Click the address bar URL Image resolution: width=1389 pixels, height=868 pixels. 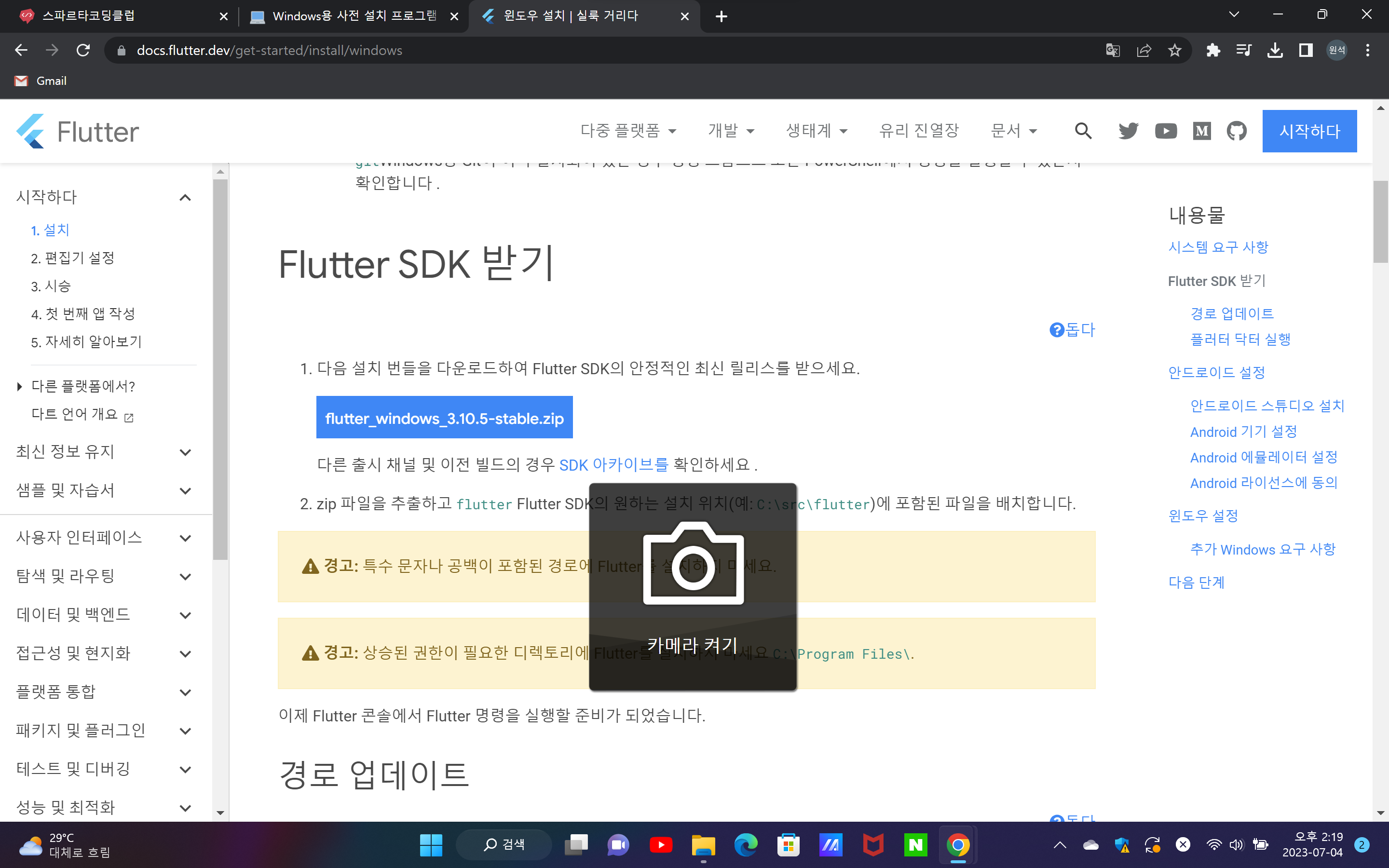(x=269, y=51)
